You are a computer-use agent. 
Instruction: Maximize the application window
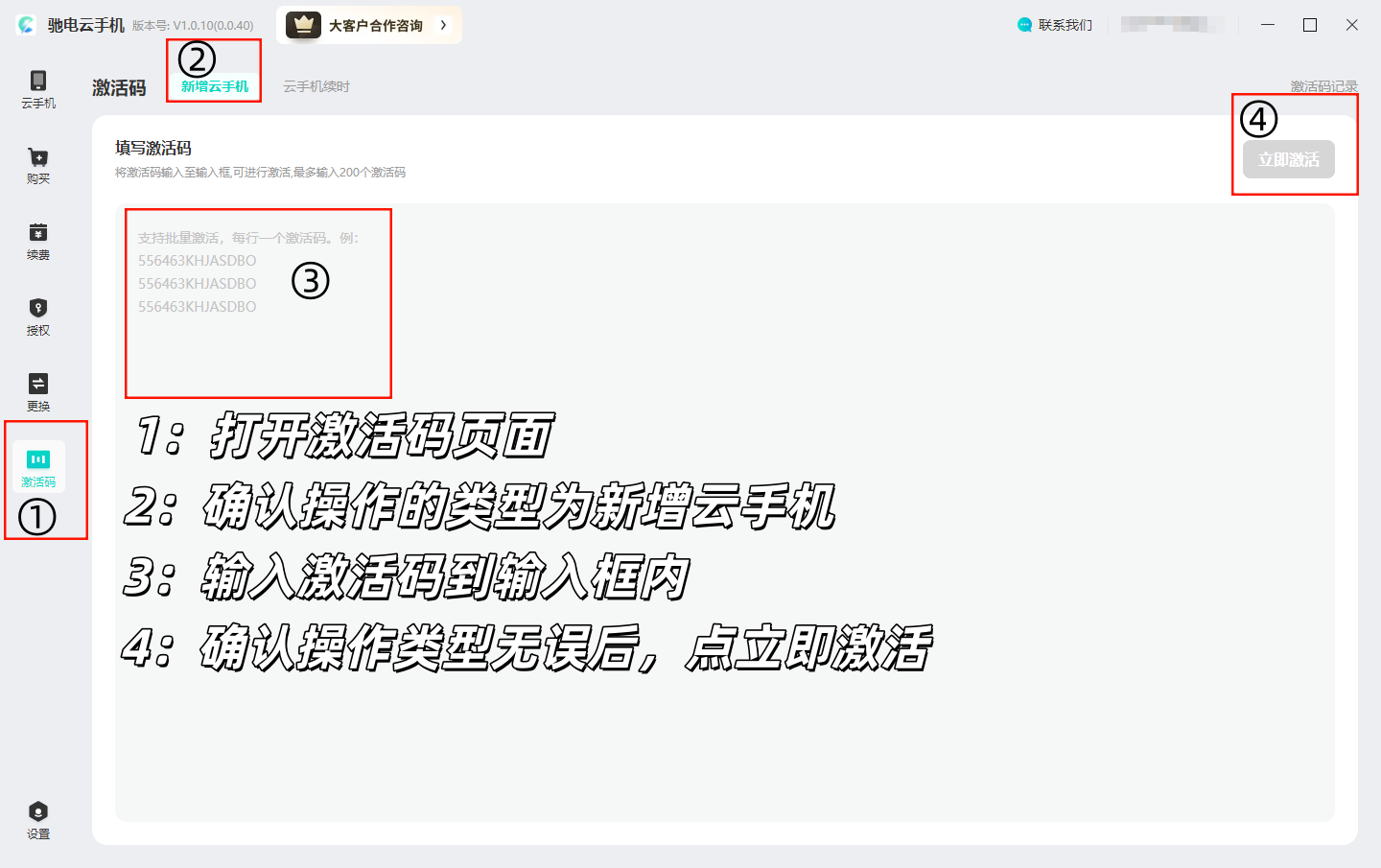(x=1310, y=25)
